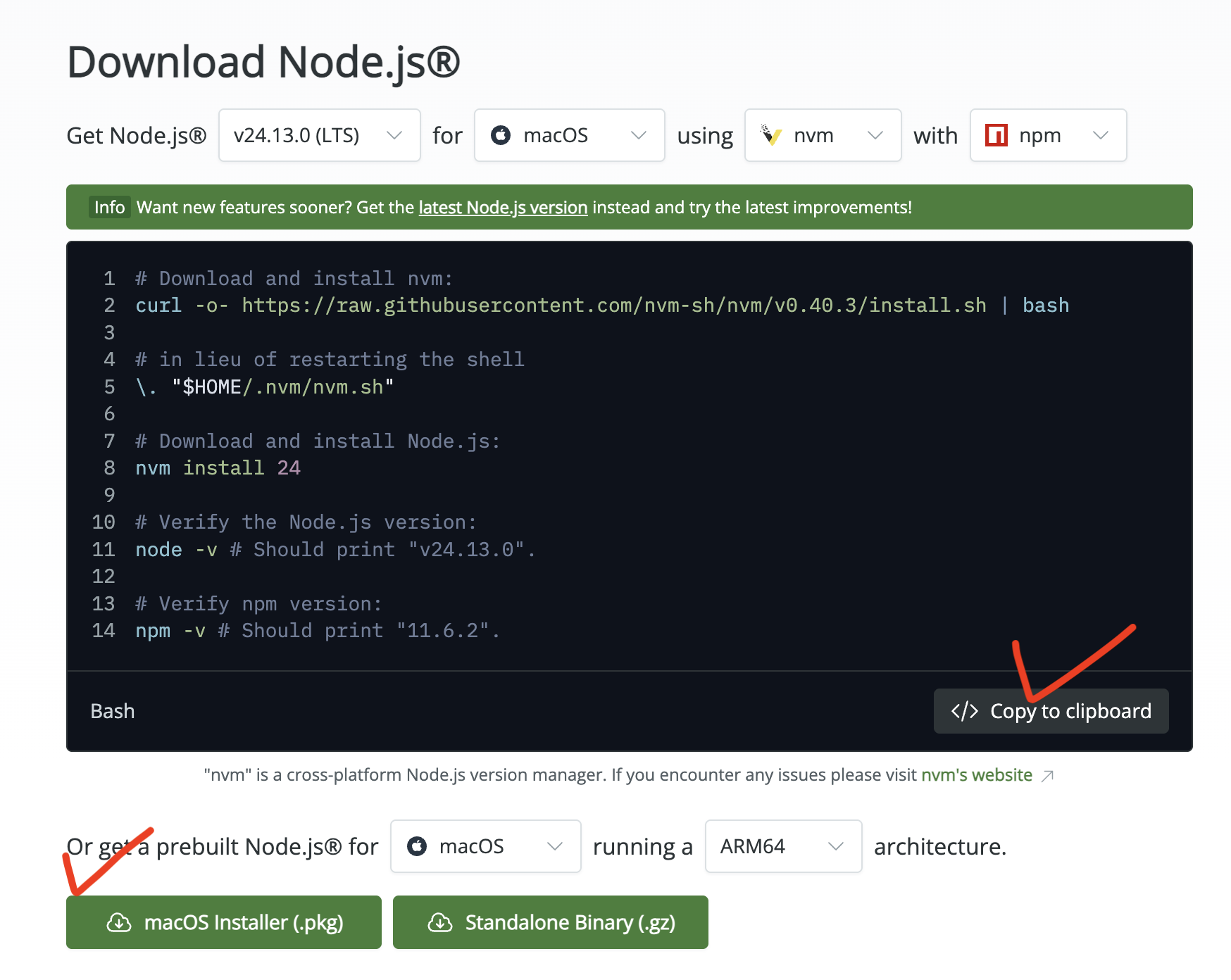
Task: Click the download cloud icon on macOS Installer
Action: (x=119, y=922)
